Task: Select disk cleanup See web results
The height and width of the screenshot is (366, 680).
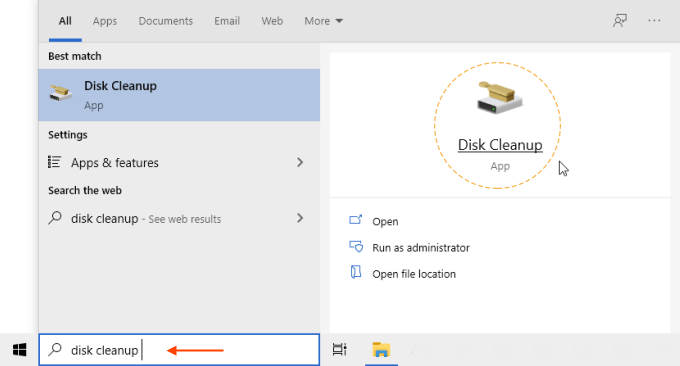Action: click(179, 218)
